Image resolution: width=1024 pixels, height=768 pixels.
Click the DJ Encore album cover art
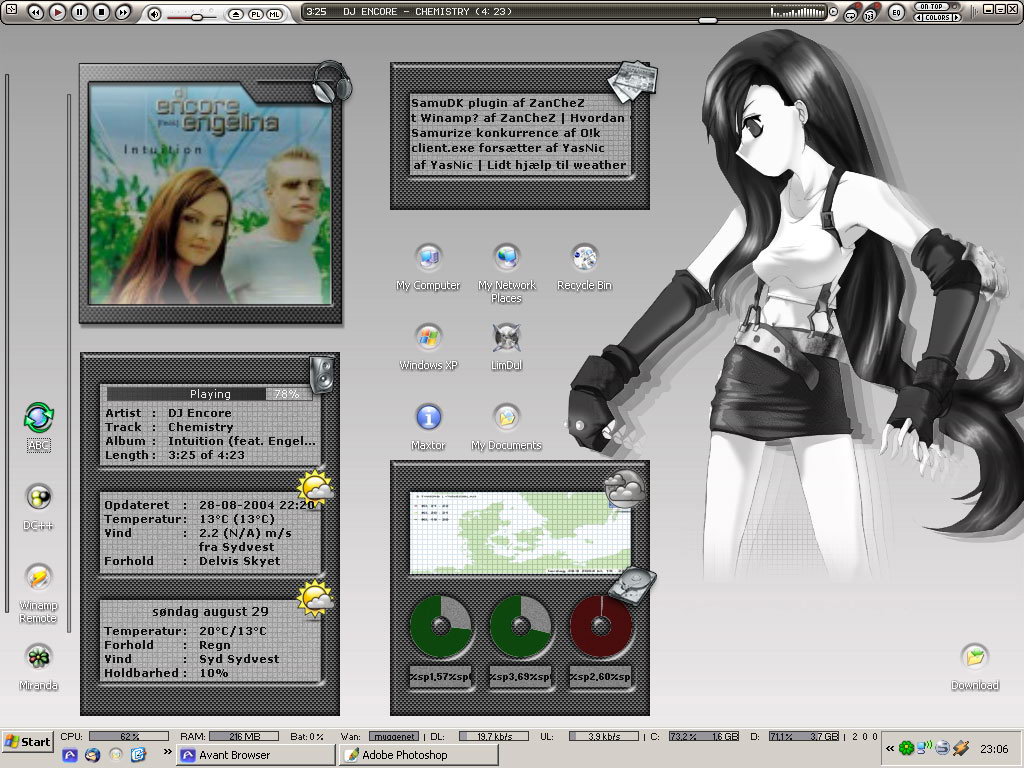210,193
